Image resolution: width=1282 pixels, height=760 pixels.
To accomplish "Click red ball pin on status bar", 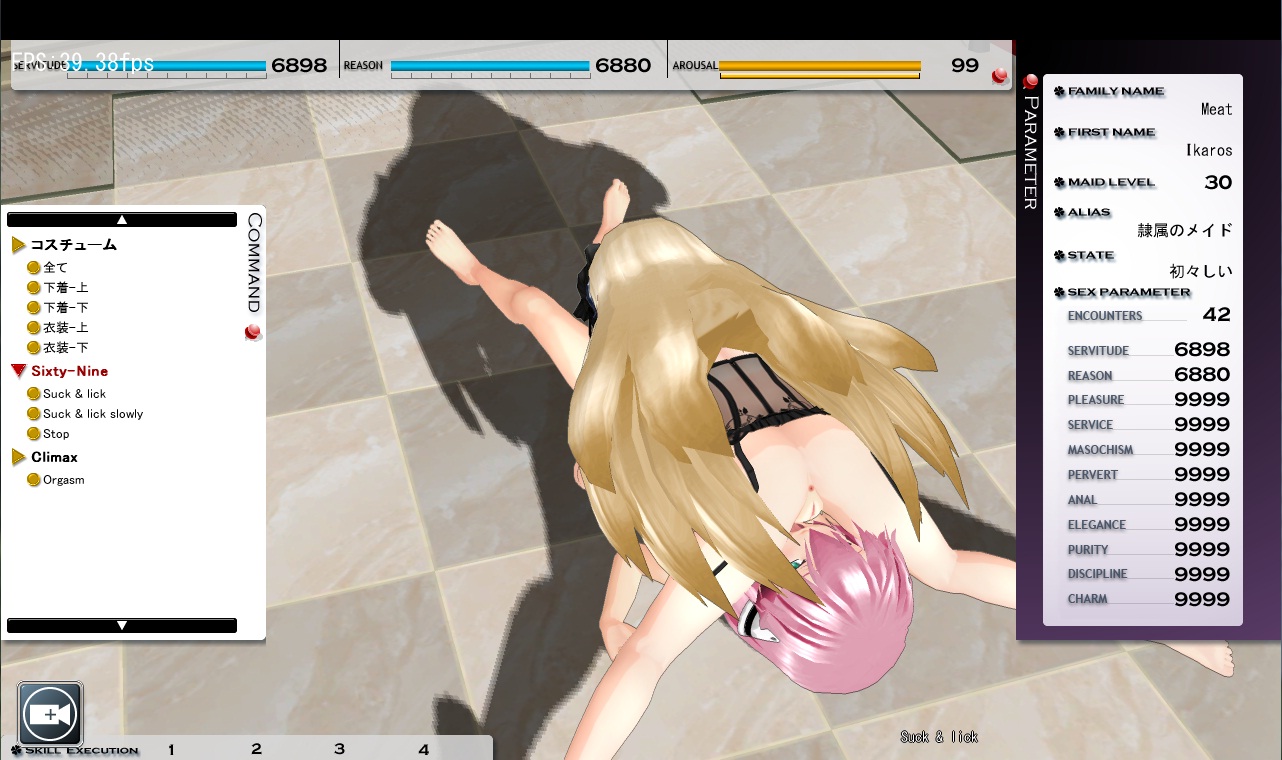I will click(999, 76).
